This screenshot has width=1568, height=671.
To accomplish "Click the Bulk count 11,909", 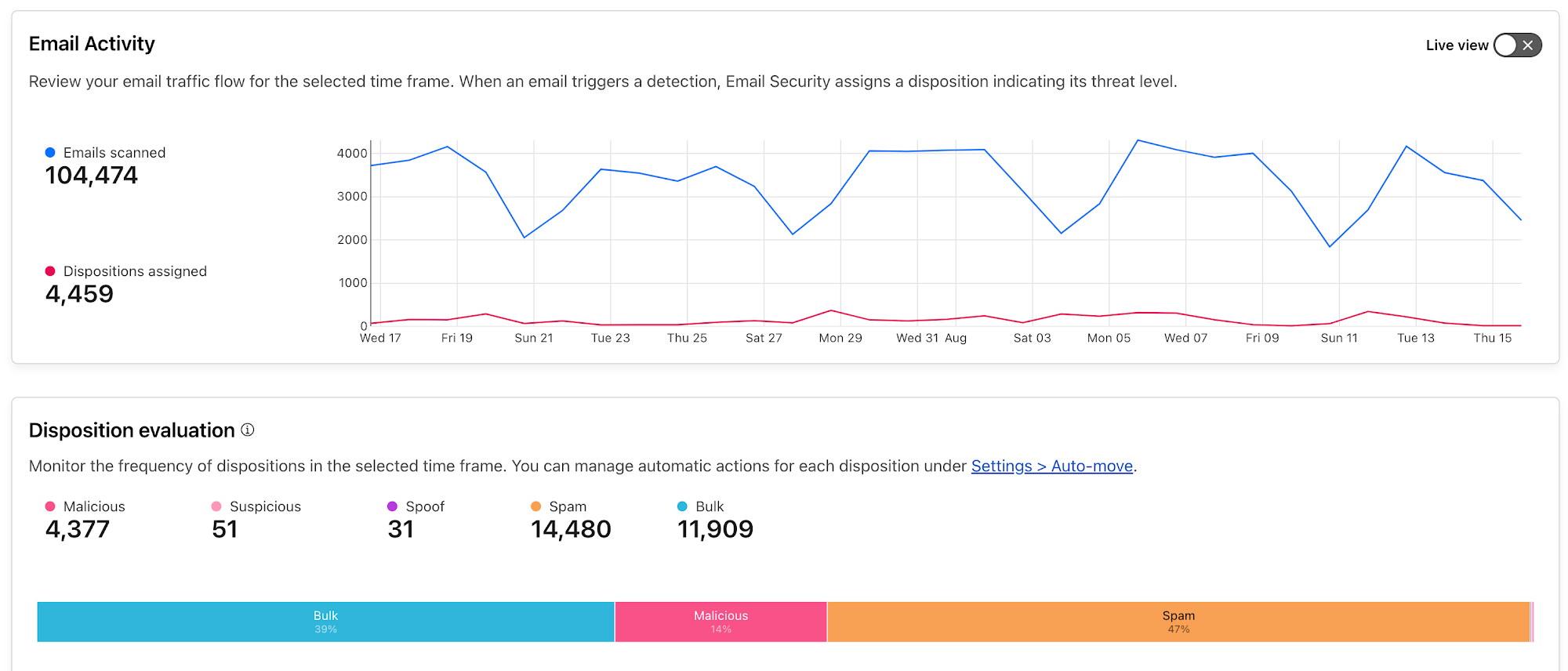I will 715,529.
